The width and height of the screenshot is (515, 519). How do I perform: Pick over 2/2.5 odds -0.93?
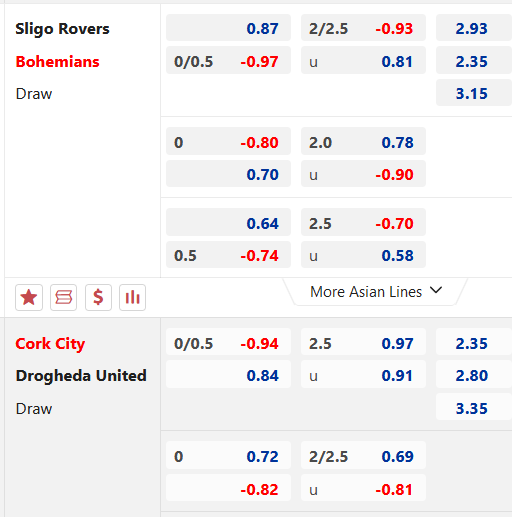point(363,28)
